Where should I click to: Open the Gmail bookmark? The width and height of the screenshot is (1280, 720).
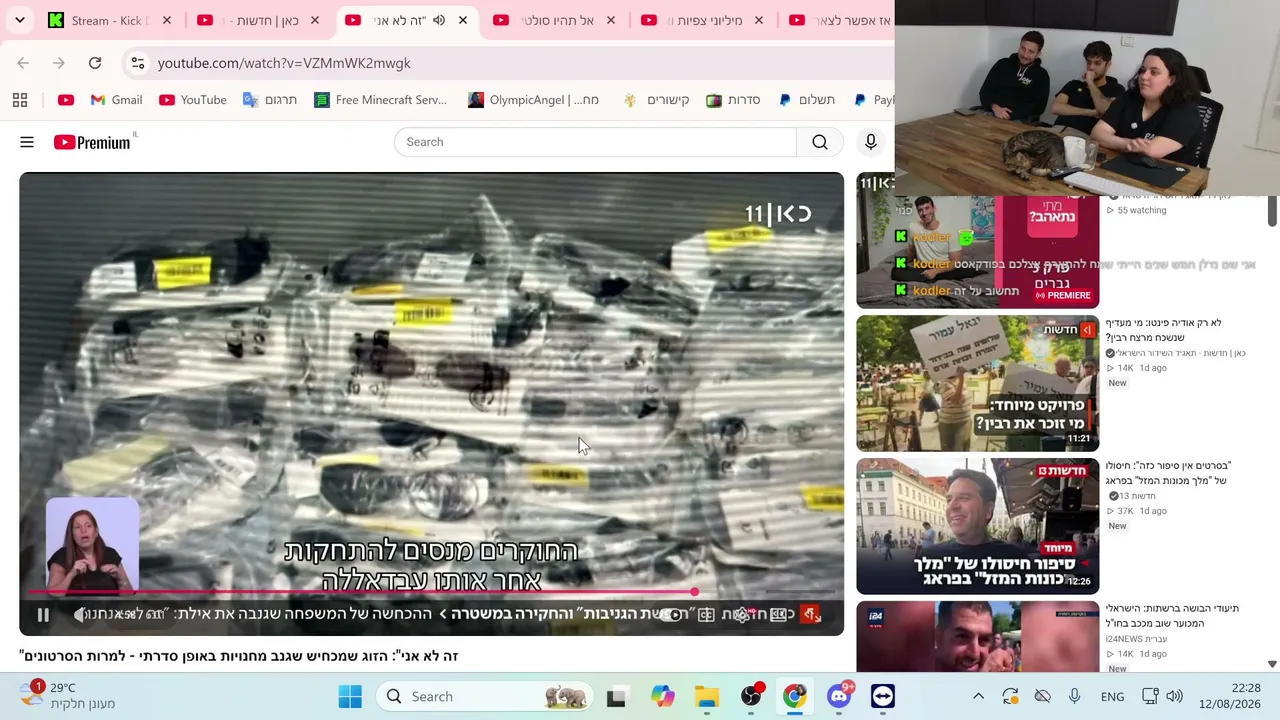116,100
